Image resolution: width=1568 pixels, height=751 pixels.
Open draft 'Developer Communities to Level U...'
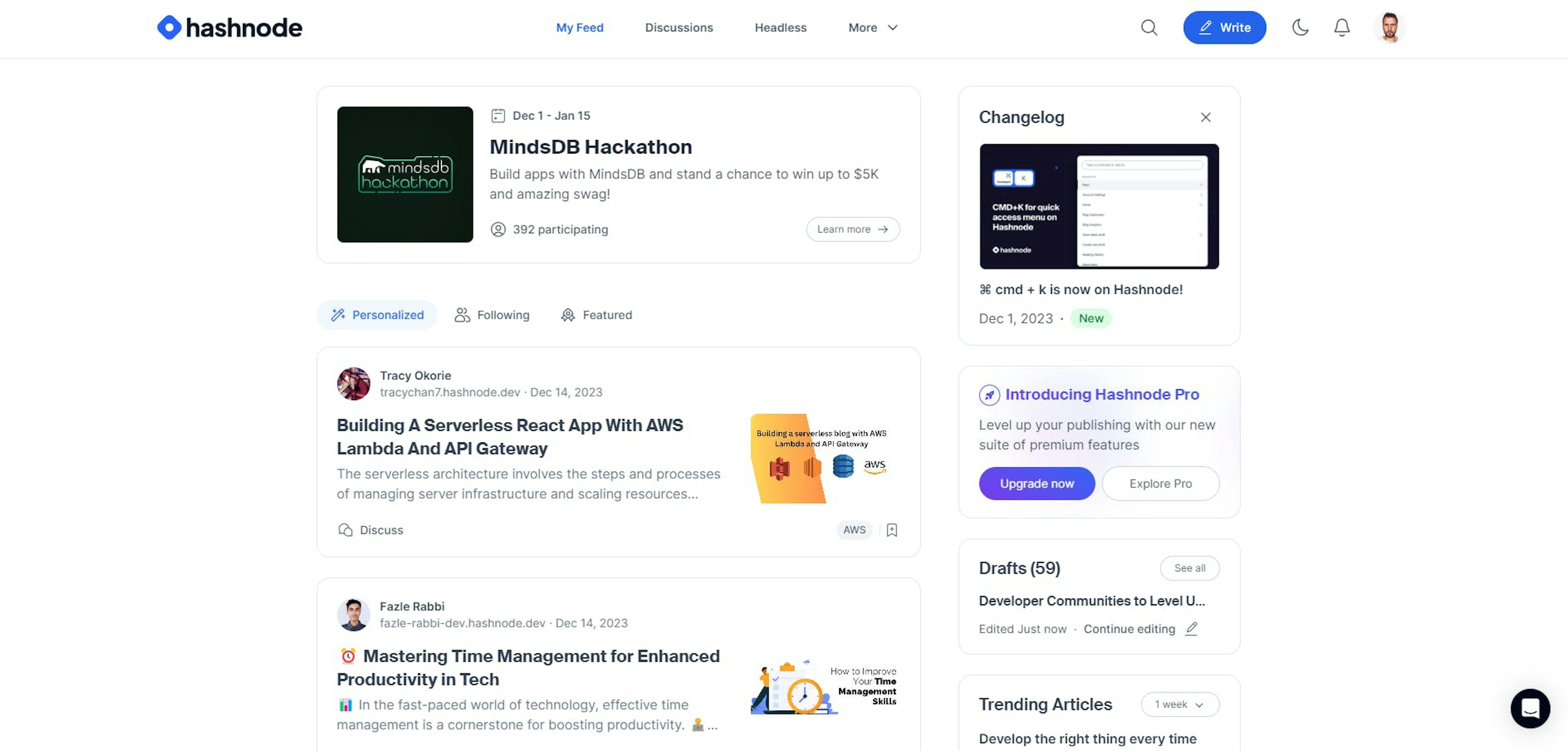[x=1091, y=601]
